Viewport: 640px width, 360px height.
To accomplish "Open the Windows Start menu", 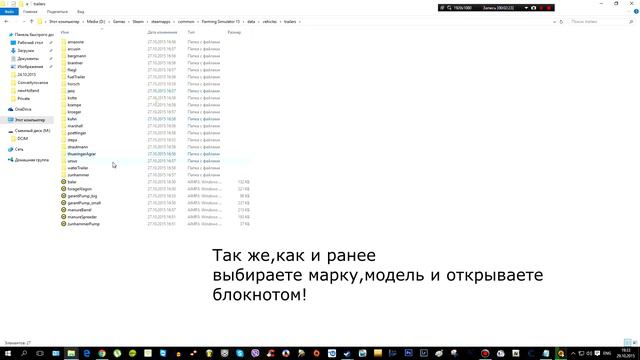I will point(8,353).
